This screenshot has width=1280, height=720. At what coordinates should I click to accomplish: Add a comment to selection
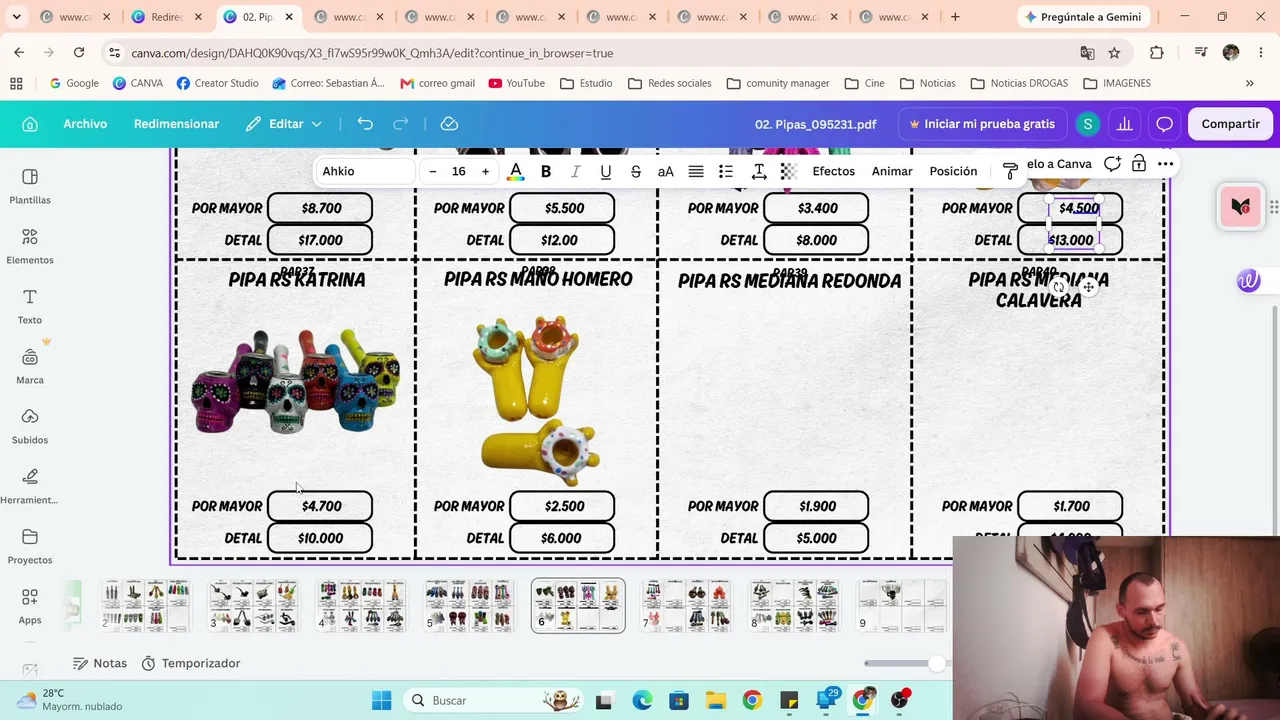(1112, 164)
